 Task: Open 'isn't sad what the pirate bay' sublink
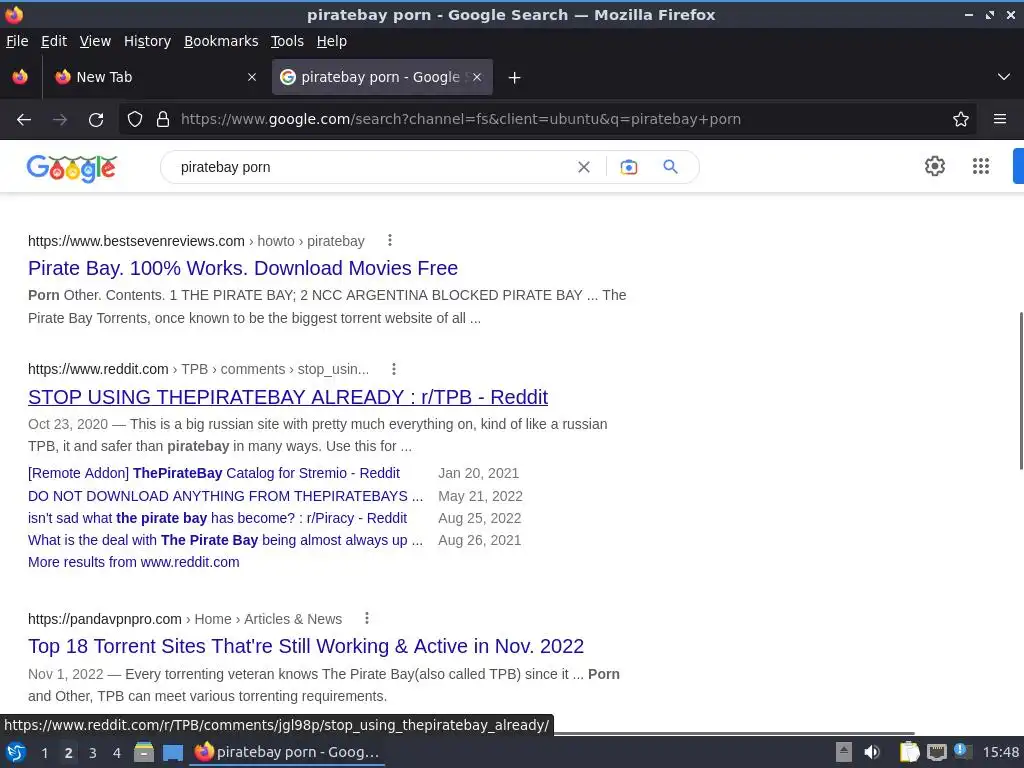point(217,518)
